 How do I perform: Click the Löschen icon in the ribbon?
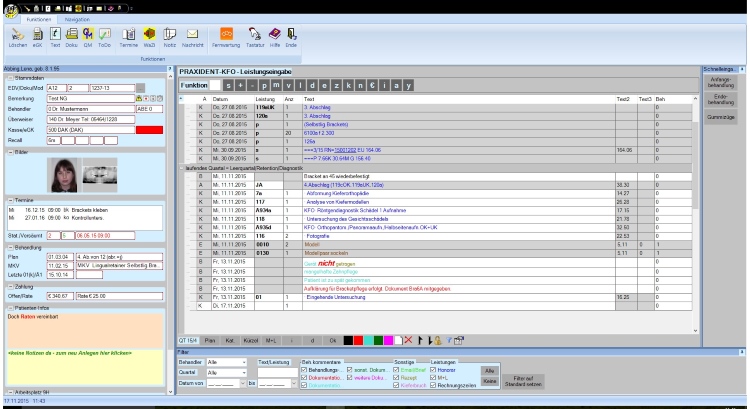pos(15,37)
